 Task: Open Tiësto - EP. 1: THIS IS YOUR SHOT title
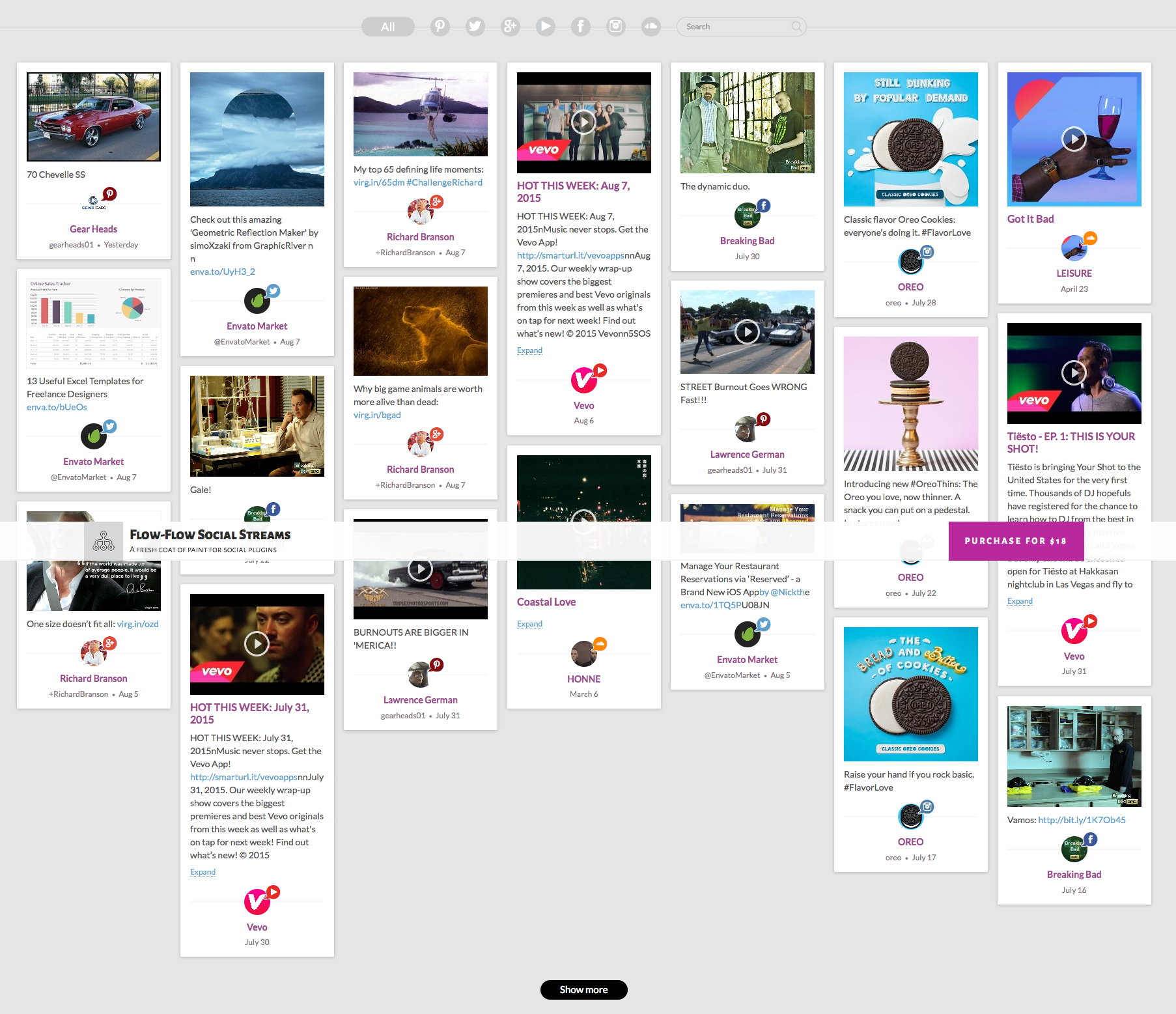pyautogui.click(x=1071, y=443)
